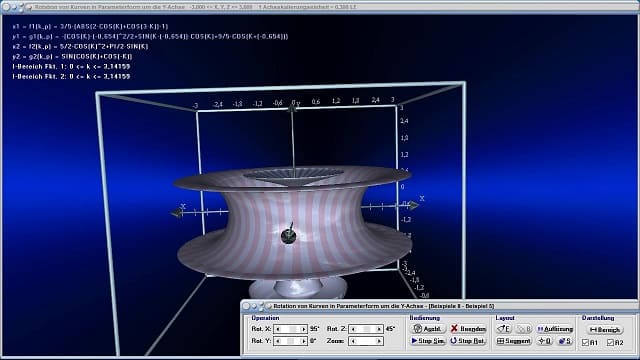Click the right X axis arrowhead

tap(413, 205)
